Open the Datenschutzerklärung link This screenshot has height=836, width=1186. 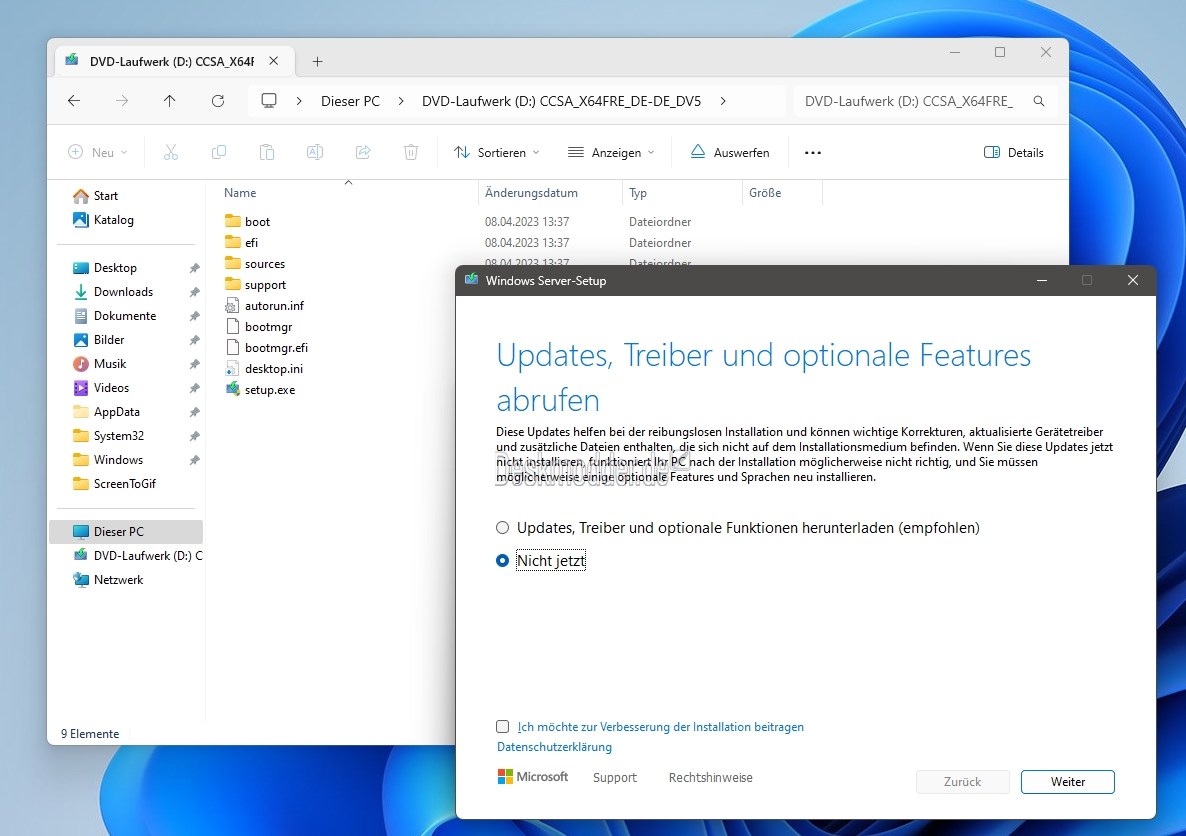[x=554, y=747]
